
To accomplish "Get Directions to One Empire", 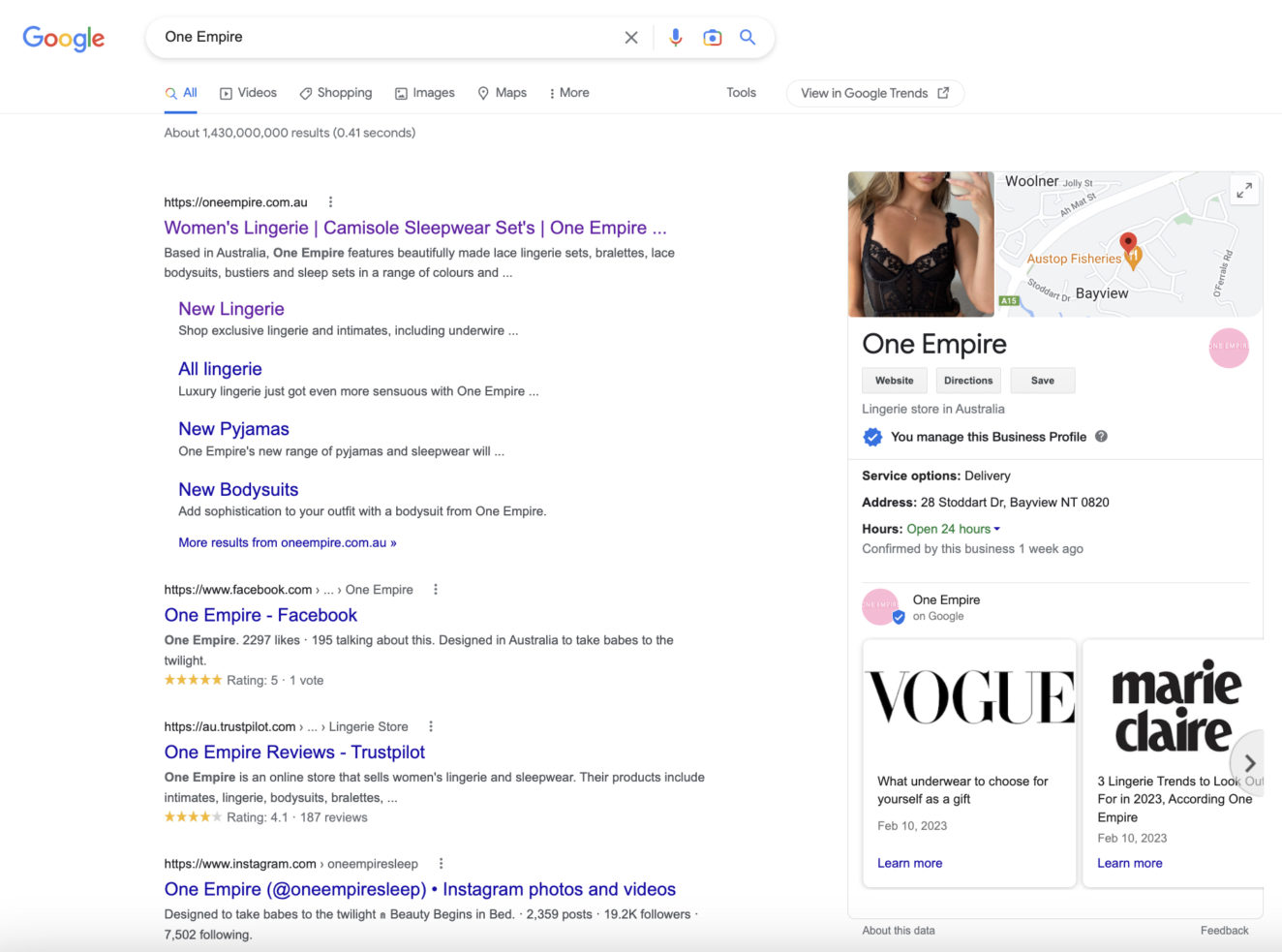I will [967, 380].
